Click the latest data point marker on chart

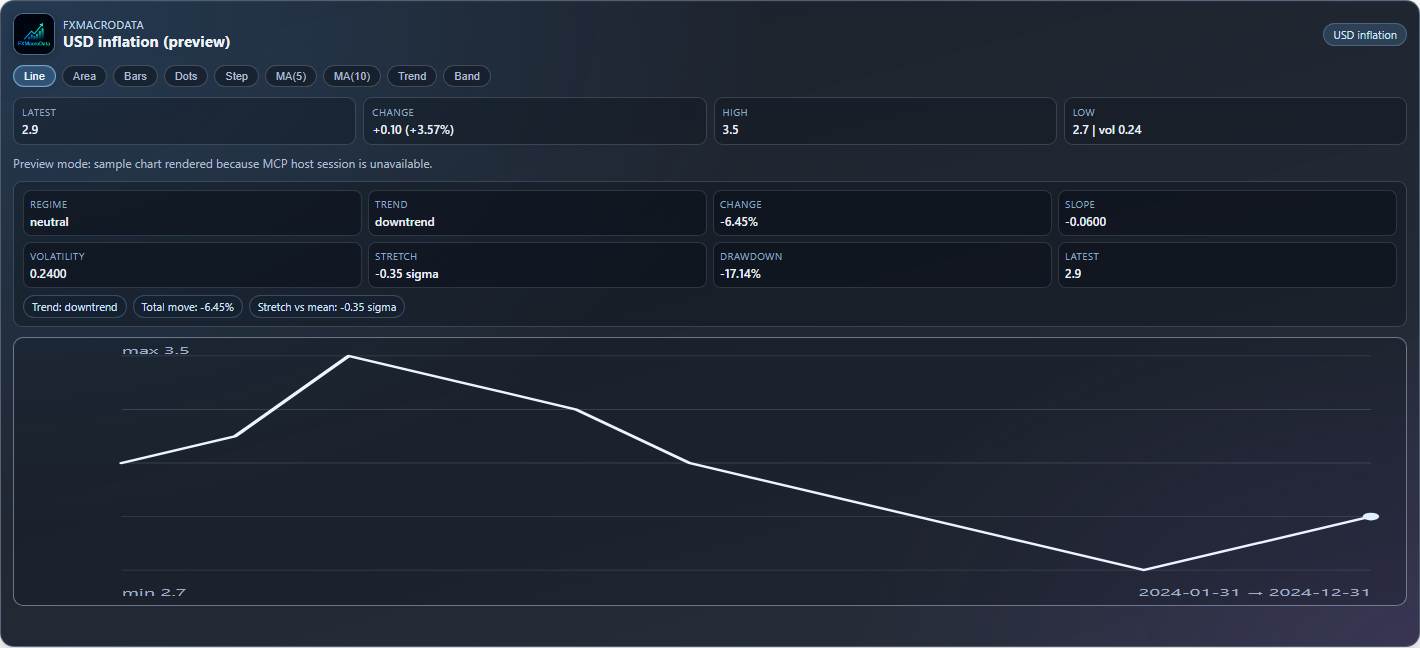[x=1371, y=517]
